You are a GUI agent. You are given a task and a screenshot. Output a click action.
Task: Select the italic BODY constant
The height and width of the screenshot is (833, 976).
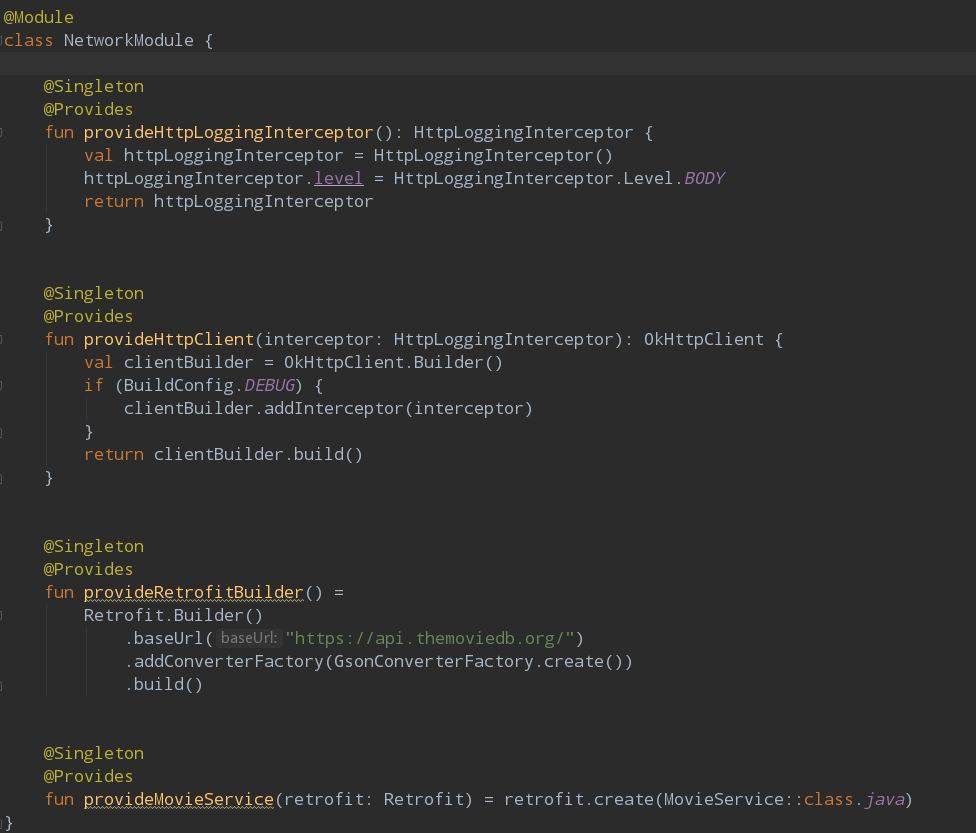click(704, 179)
